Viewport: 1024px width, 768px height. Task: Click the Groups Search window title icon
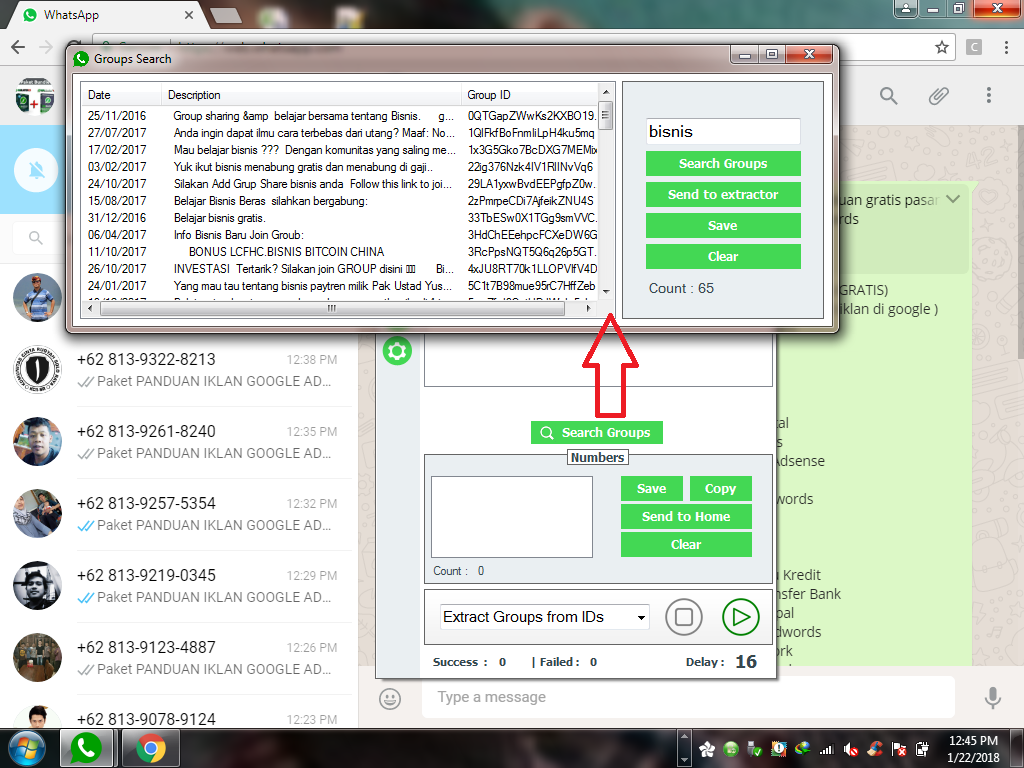click(x=81, y=59)
